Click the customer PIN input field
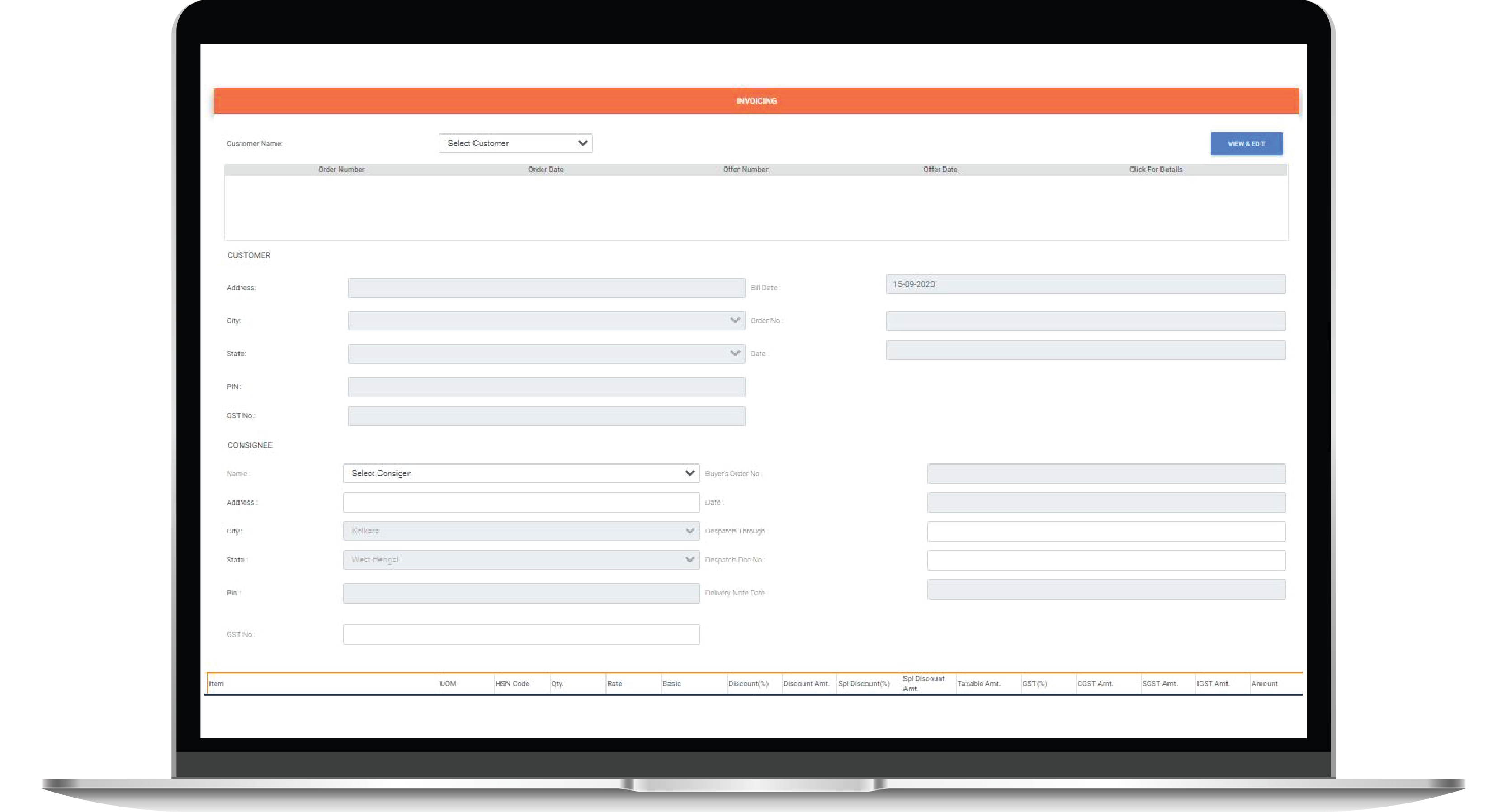1507x812 pixels. pyautogui.click(x=546, y=387)
